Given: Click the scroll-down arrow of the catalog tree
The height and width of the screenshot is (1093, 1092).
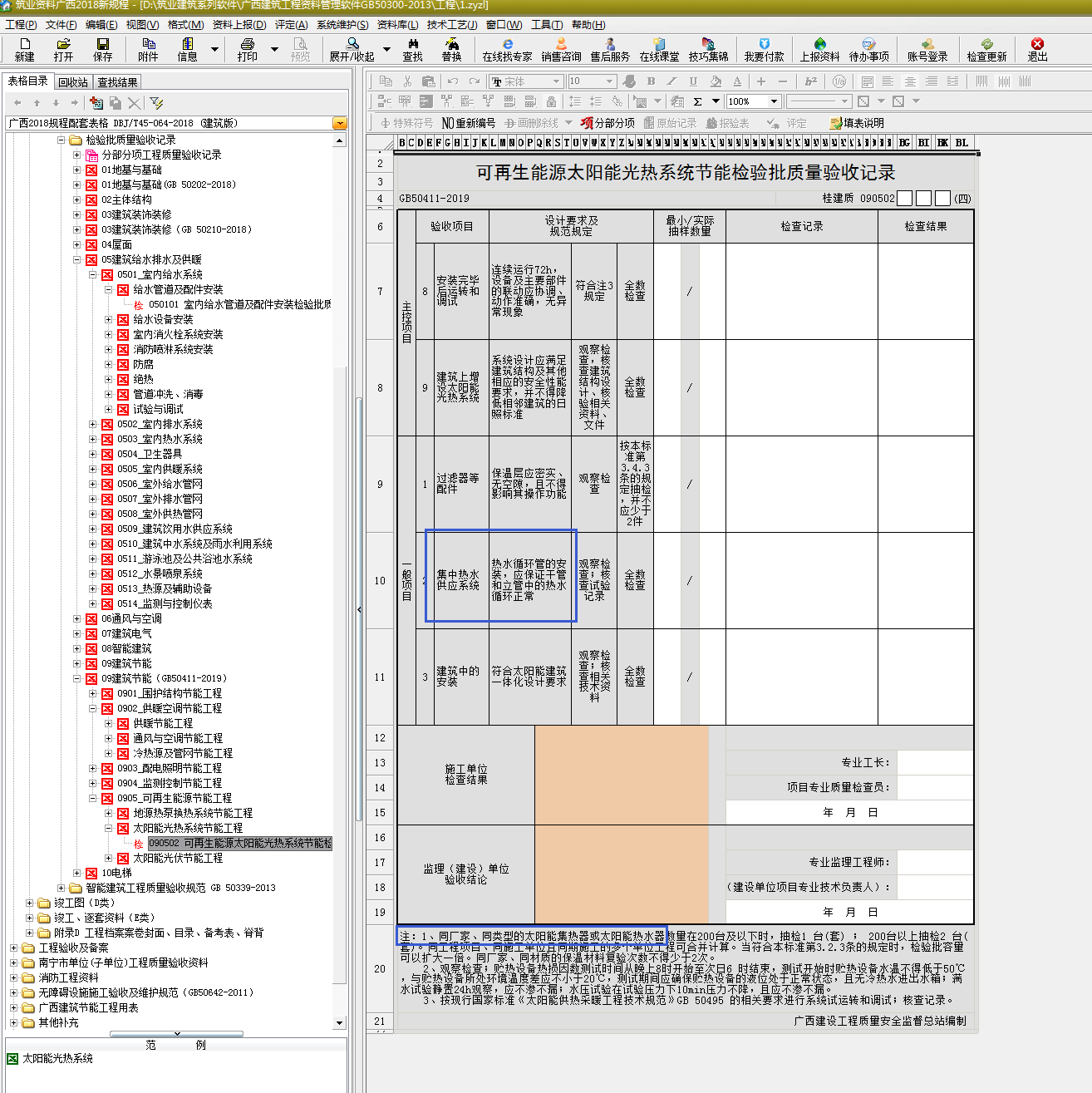Looking at the screenshot, I should point(339,1023).
